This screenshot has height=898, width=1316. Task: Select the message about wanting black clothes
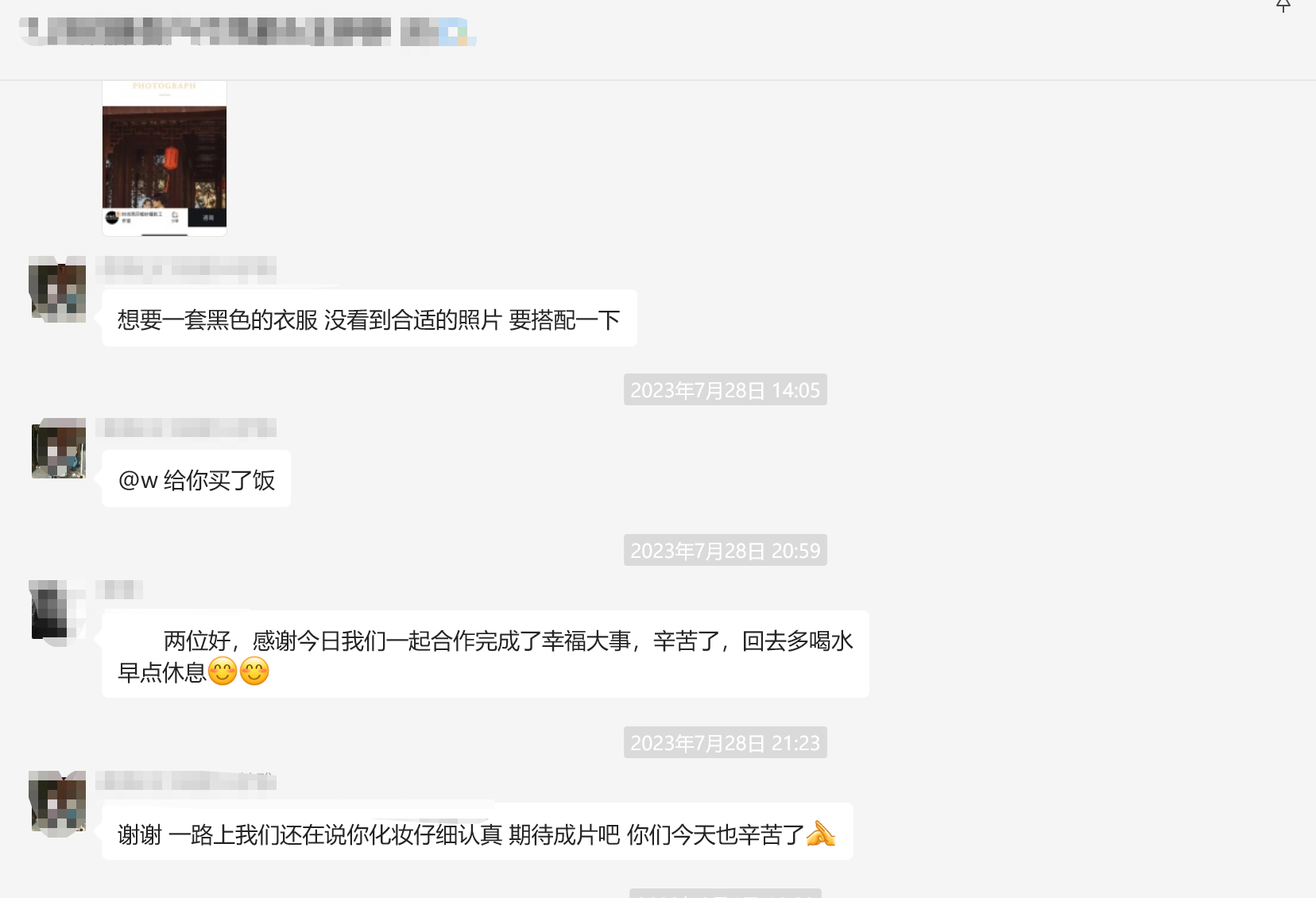[x=370, y=319]
